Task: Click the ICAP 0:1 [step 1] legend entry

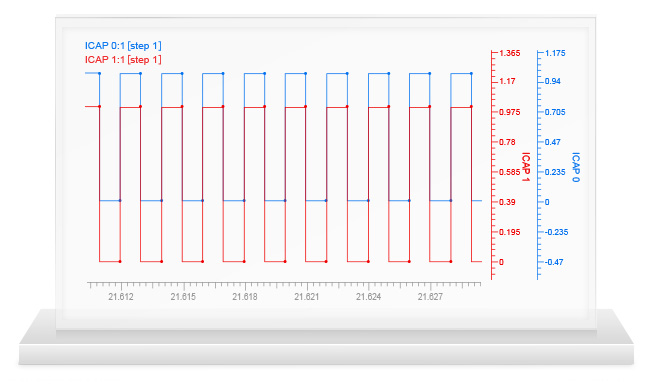Action: (x=123, y=46)
